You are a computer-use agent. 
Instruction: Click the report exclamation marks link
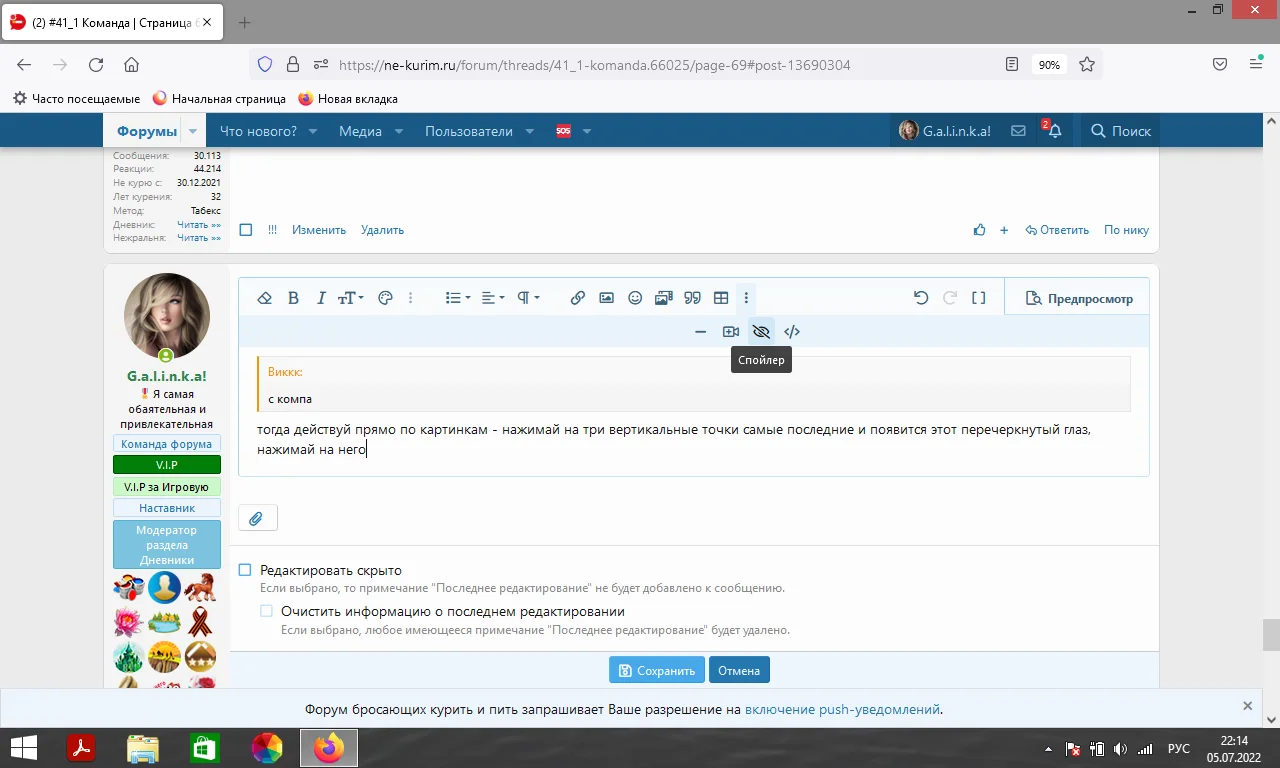tap(272, 230)
